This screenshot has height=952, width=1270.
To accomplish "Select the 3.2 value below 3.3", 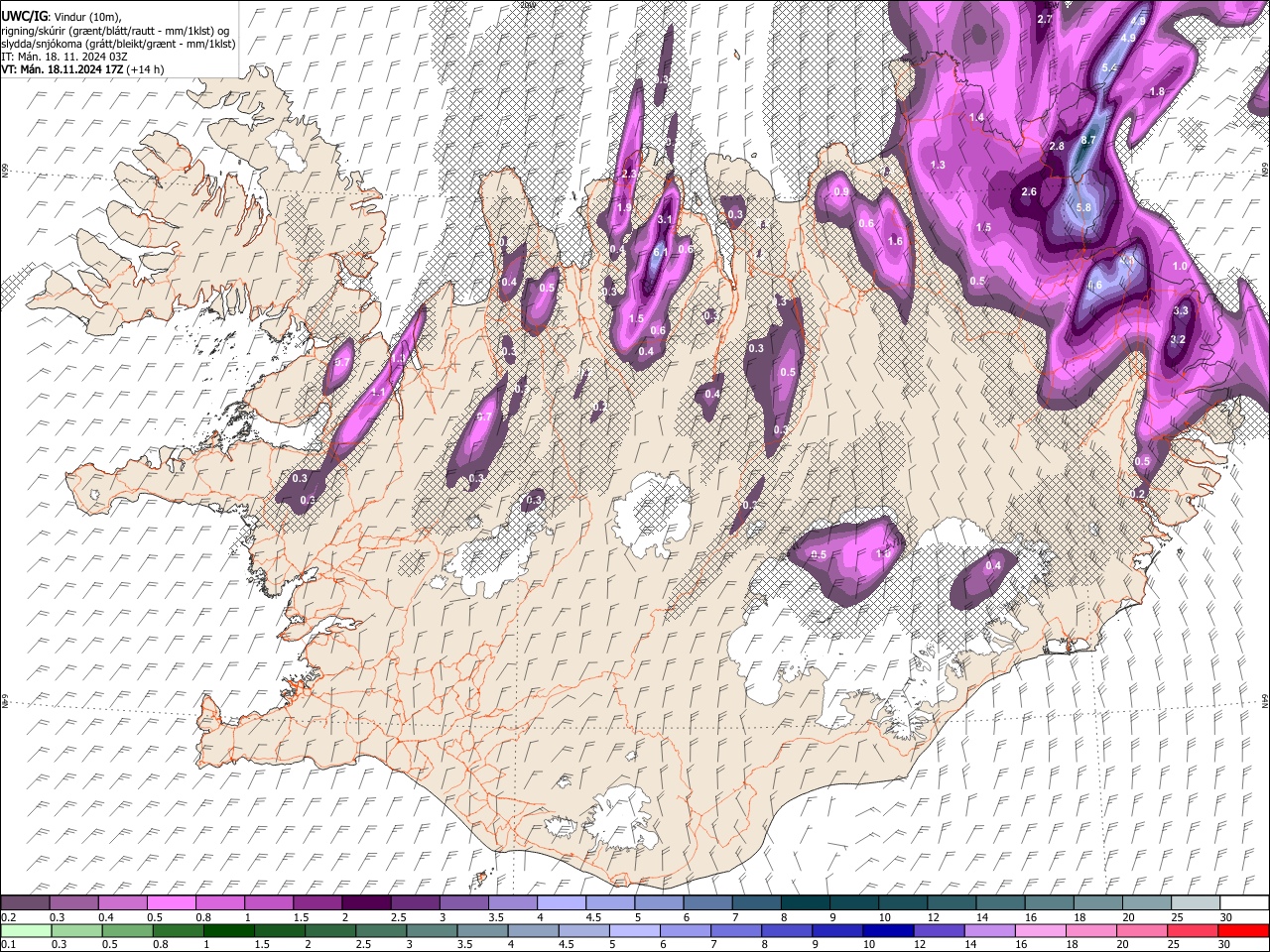I will coord(1178,340).
